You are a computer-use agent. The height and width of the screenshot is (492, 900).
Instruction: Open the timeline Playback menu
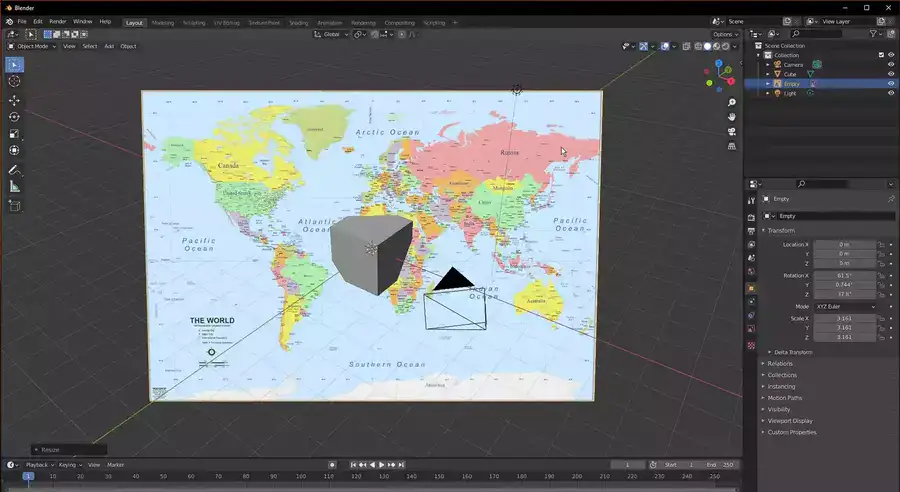click(x=39, y=465)
